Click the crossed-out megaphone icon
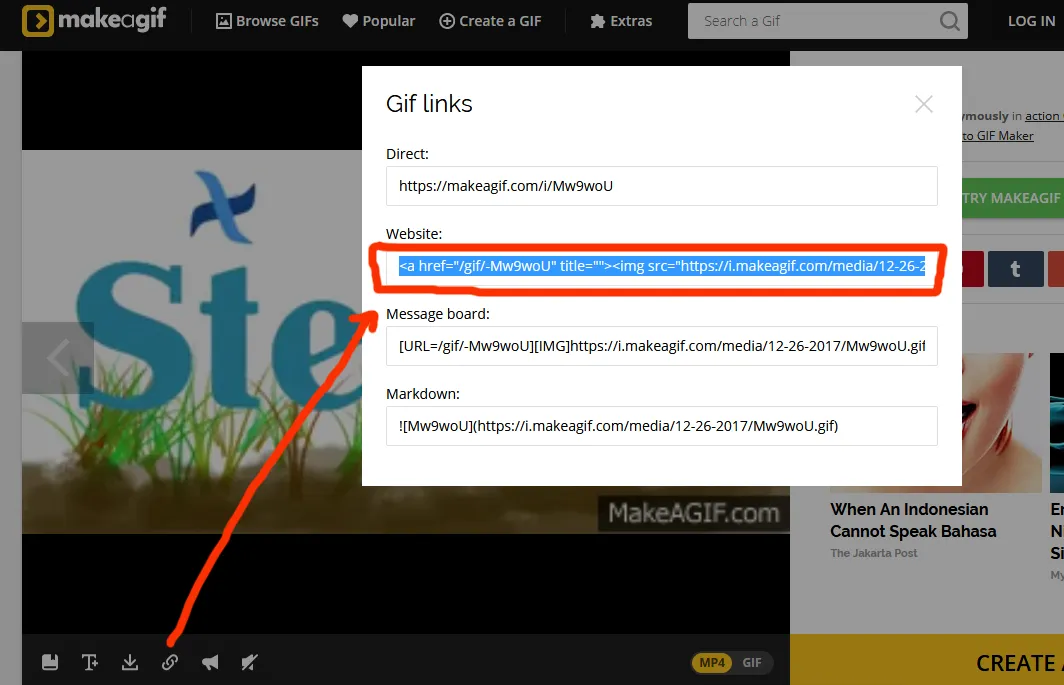 coord(250,662)
